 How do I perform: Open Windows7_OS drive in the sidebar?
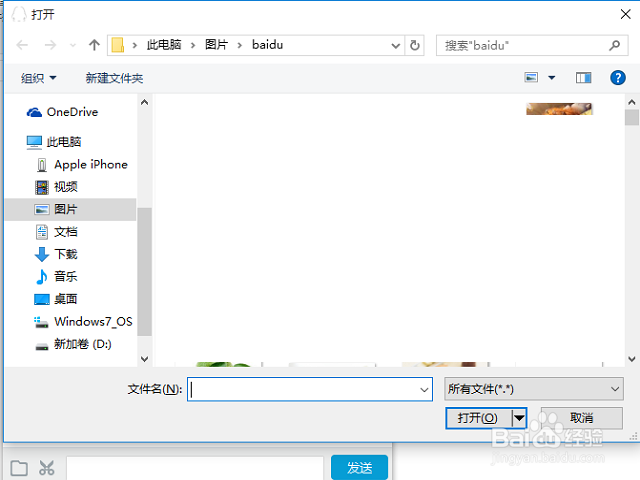coord(83,322)
